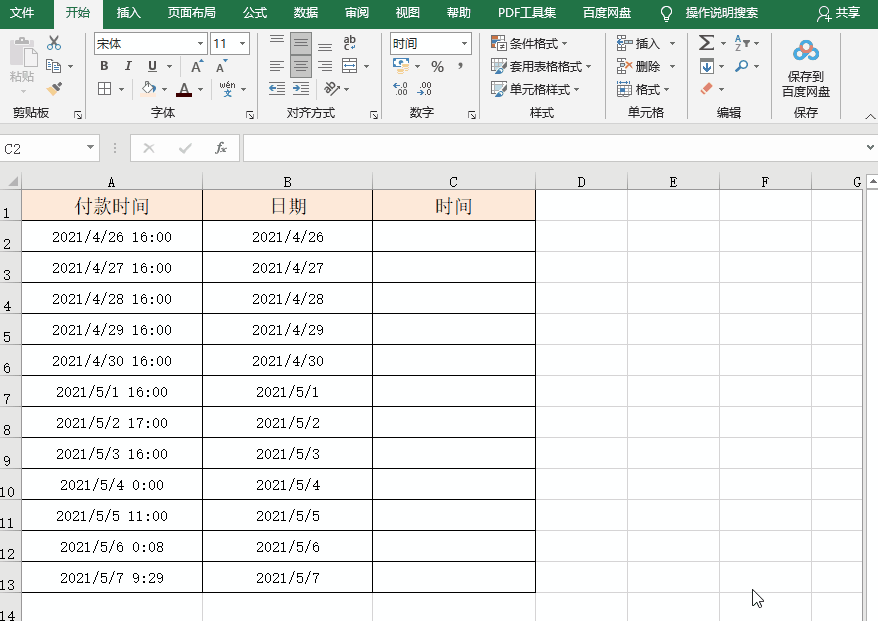
Task: Toggle Bold formatting
Action: (x=104, y=66)
